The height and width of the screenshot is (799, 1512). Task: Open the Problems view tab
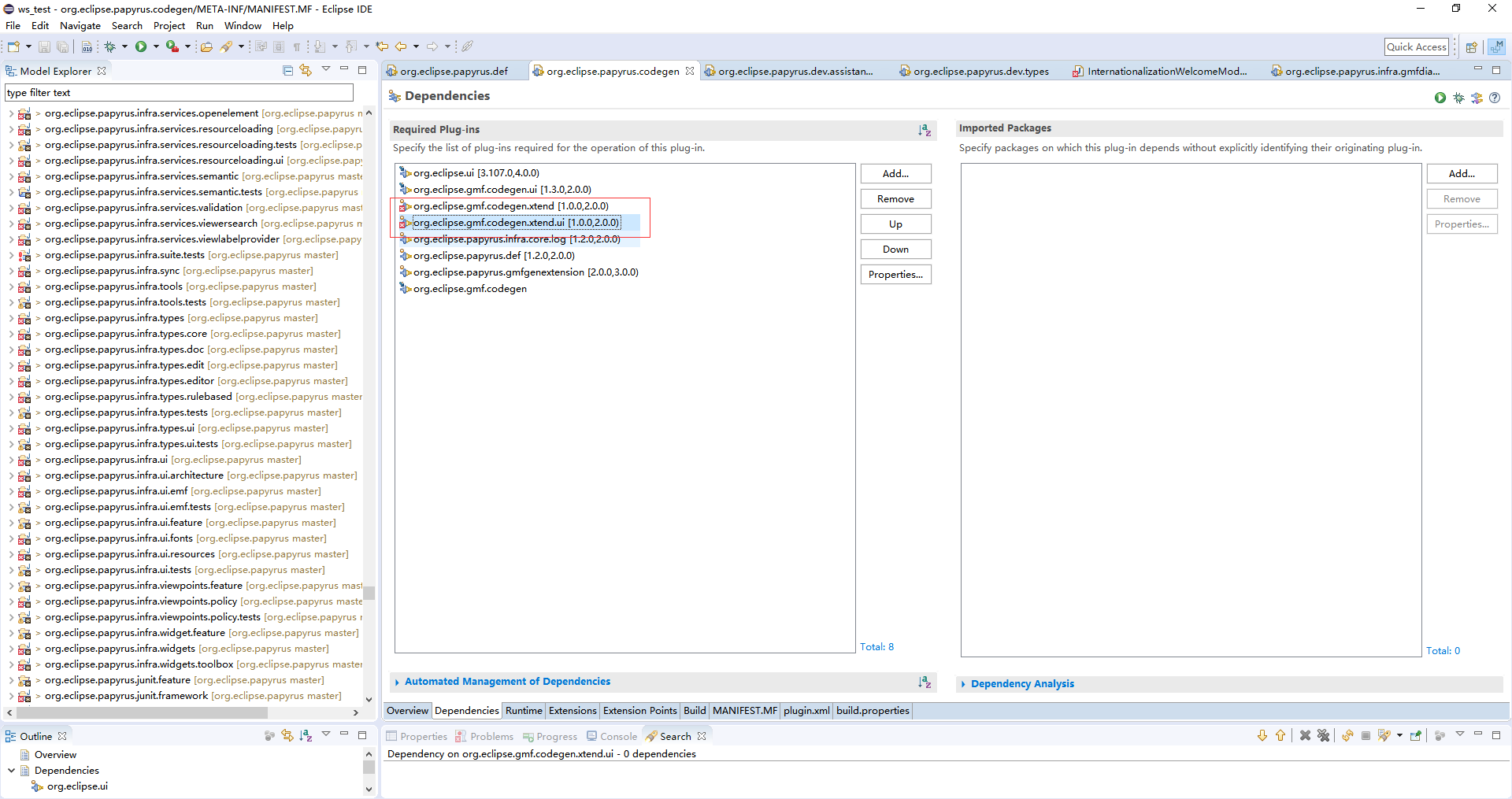484,736
